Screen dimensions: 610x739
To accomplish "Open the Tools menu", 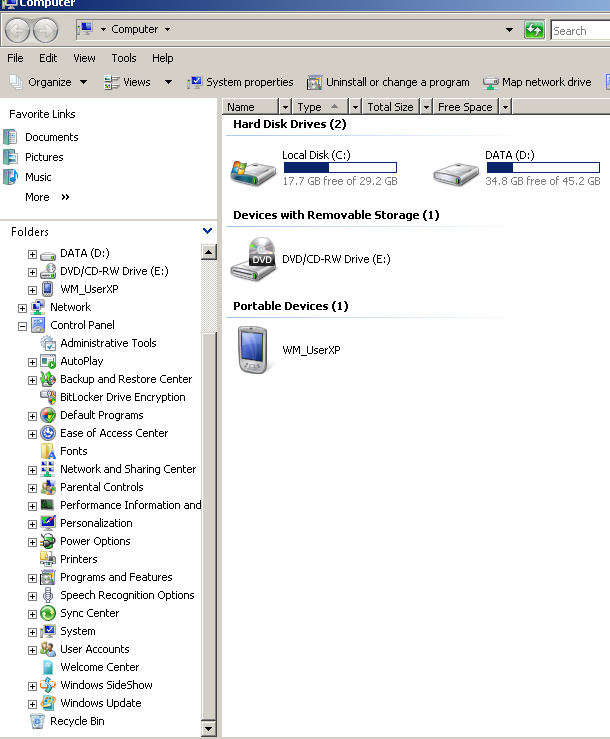I will [124, 58].
